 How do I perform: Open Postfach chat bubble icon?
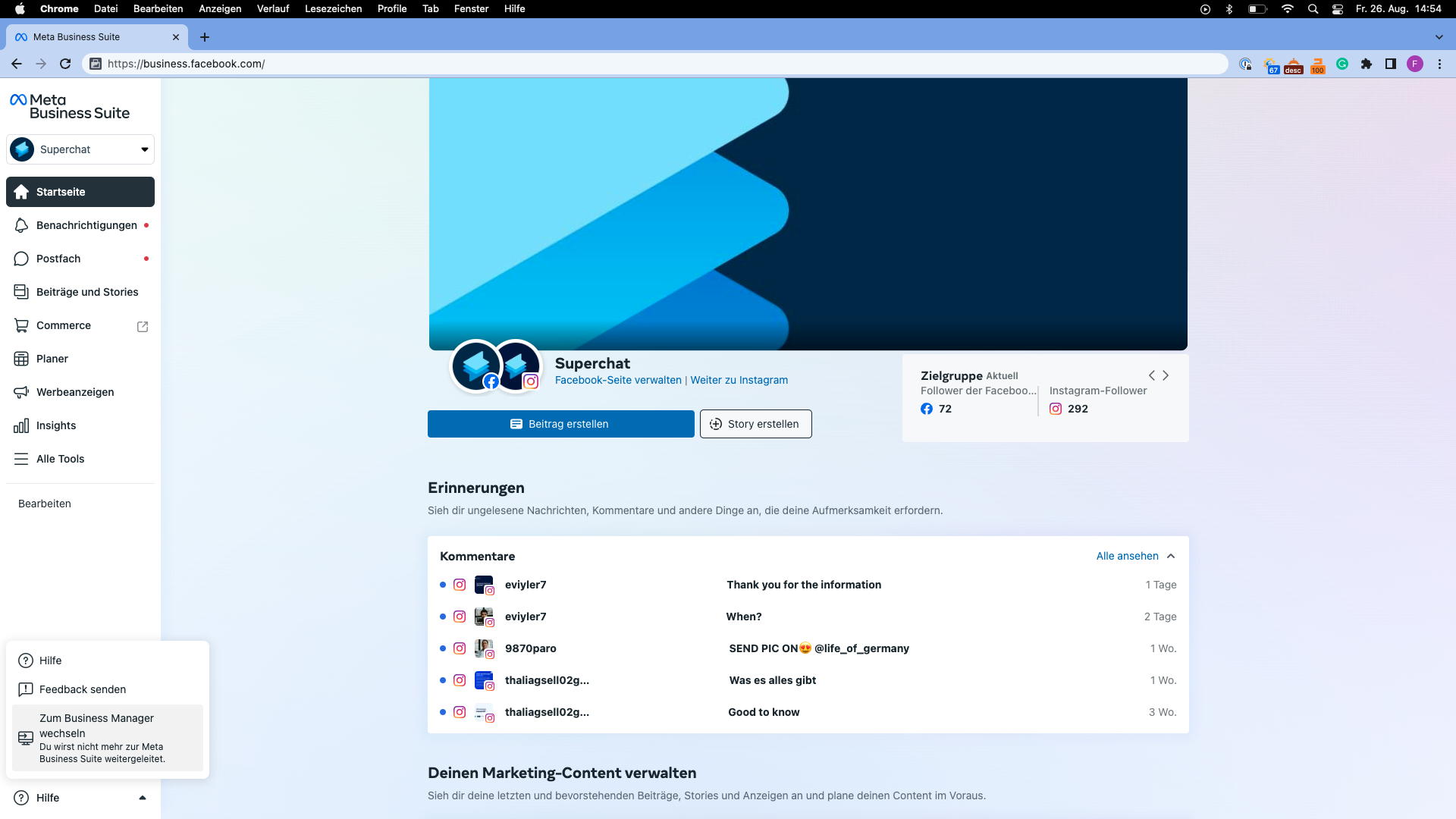point(21,259)
